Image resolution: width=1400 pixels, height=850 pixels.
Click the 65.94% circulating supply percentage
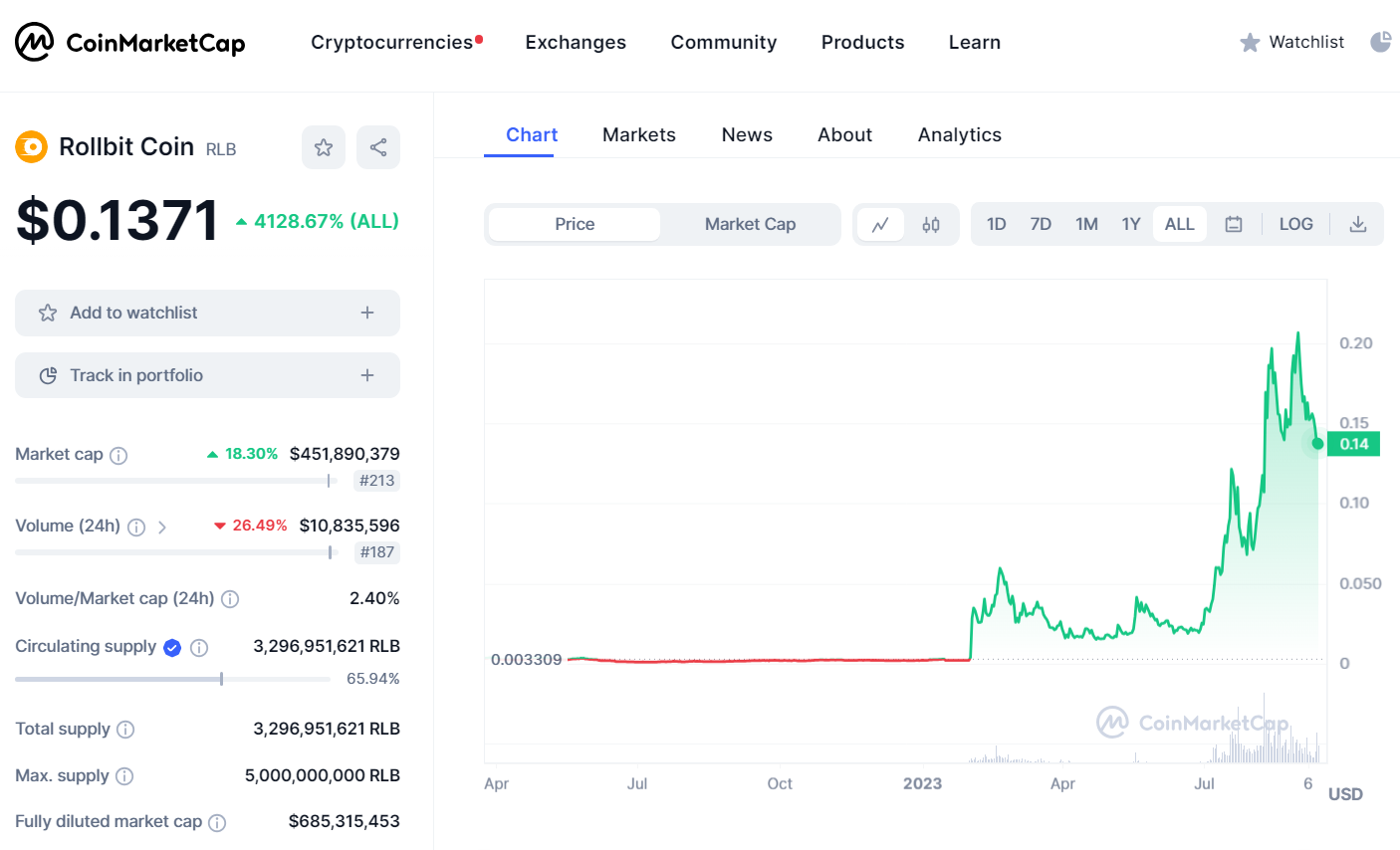tap(373, 679)
